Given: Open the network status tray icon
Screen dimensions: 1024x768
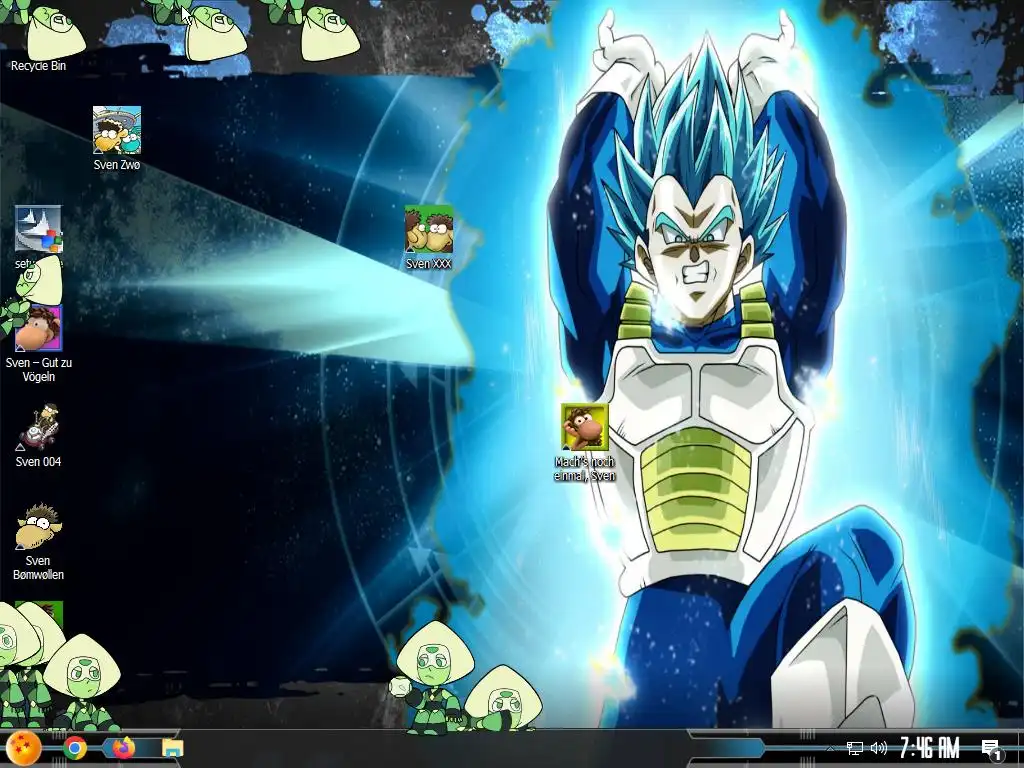Looking at the screenshot, I should (854, 748).
